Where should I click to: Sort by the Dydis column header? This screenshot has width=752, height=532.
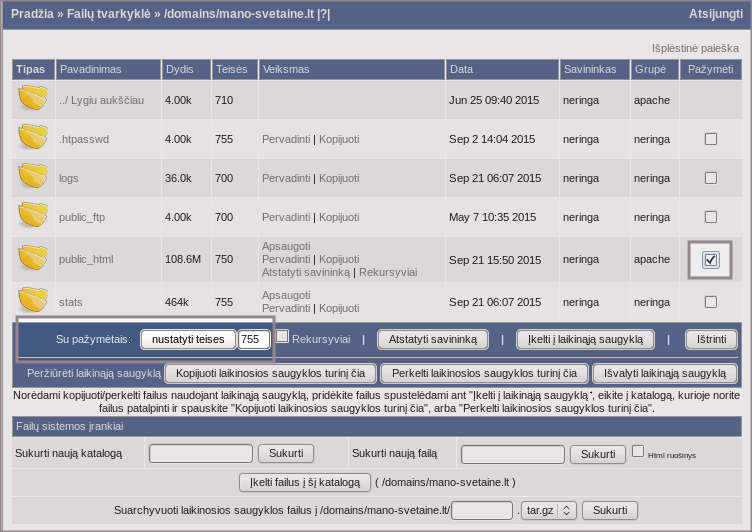point(178,70)
